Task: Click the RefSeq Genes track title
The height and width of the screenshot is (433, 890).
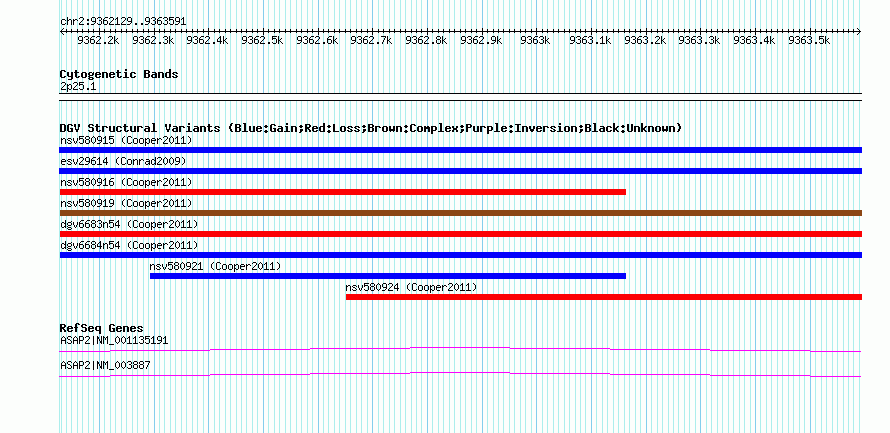Action: tap(101, 329)
